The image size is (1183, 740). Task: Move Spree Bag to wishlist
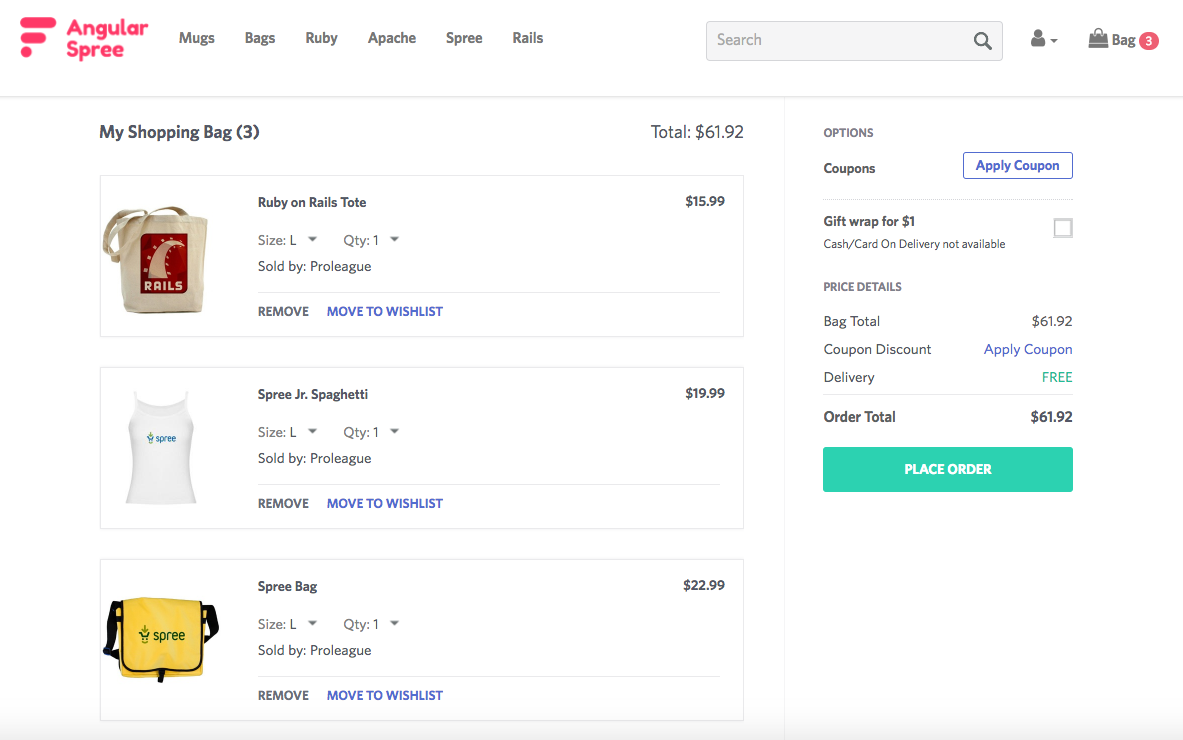click(x=385, y=695)
